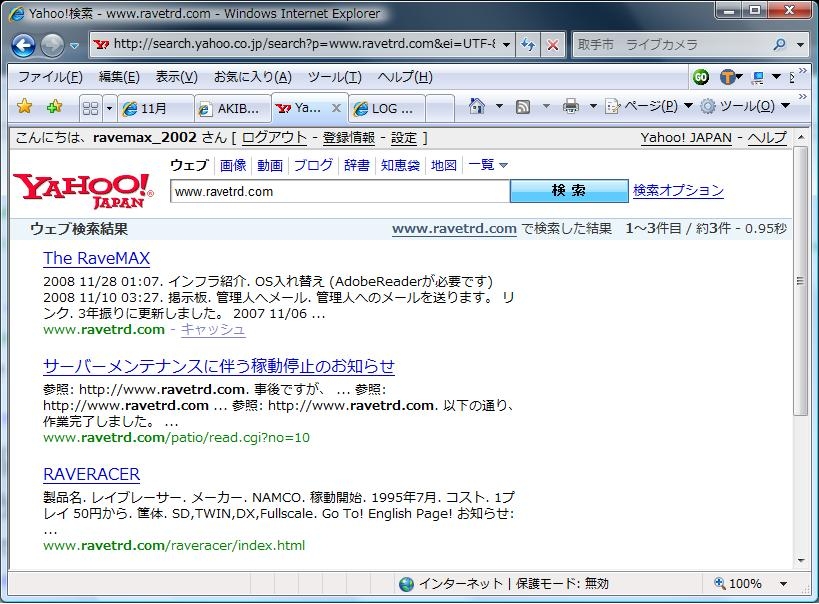Refresh the page with the Refresh icon

pyautogui.click(x=528, y=45)
